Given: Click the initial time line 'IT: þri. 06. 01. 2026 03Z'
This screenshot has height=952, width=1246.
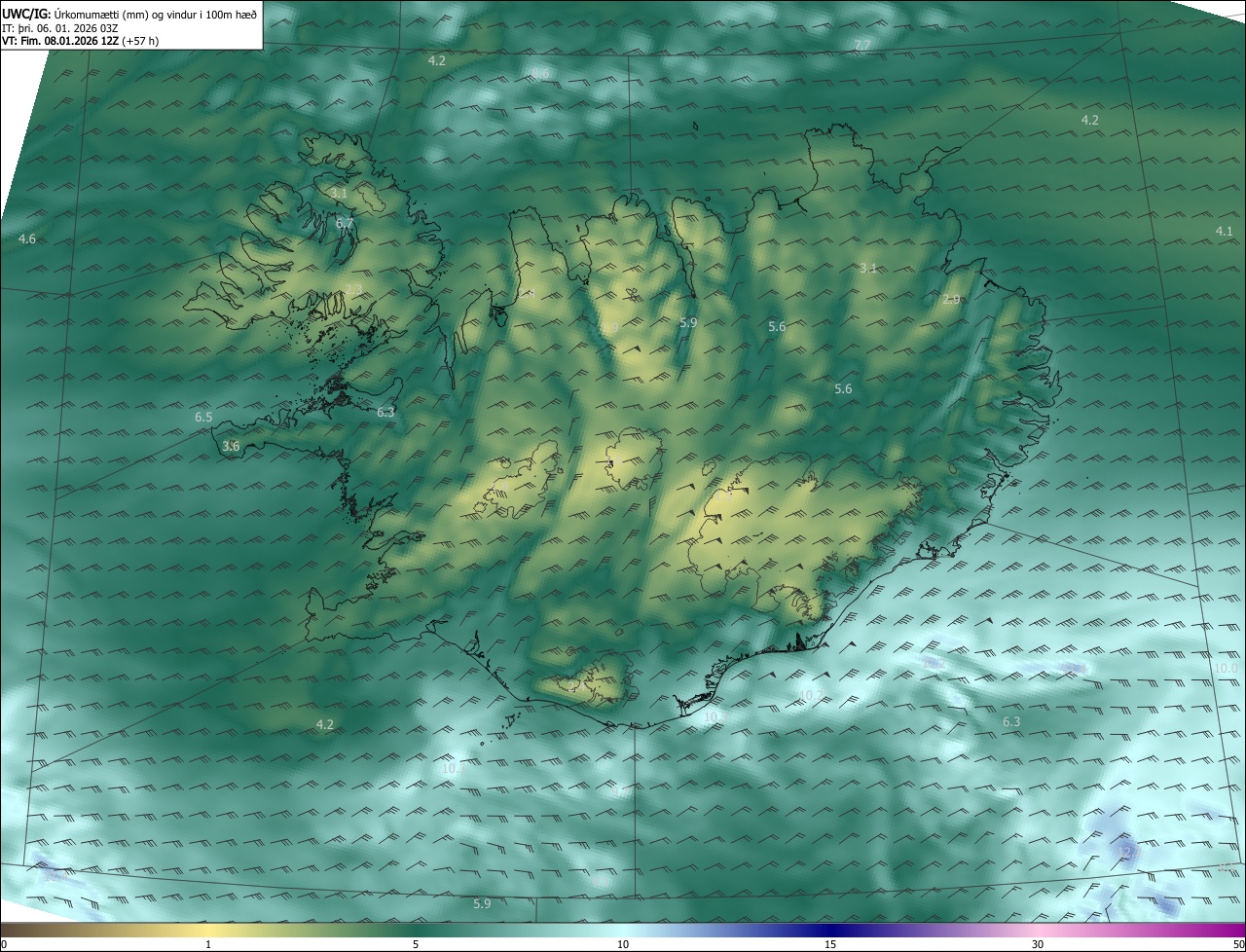Looking at the screenshot, I should tap(60, 27).
